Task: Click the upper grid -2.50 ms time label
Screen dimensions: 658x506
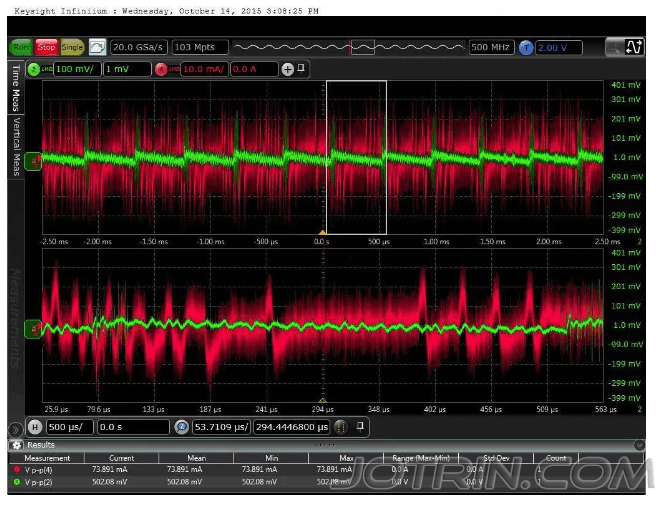Action: coord(54,241)
